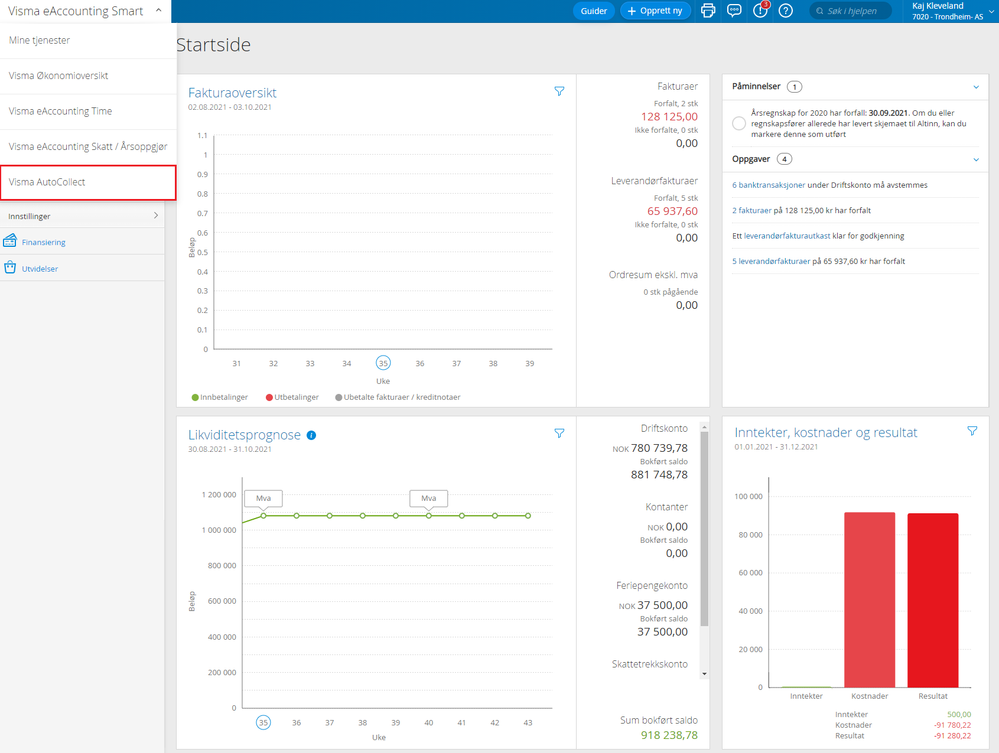Image resolution: width=999 pixels, height=753 pixels.
Task: Open 6 banktransaksjoner link
Action: pyautogui.click(x=768, y=185)
